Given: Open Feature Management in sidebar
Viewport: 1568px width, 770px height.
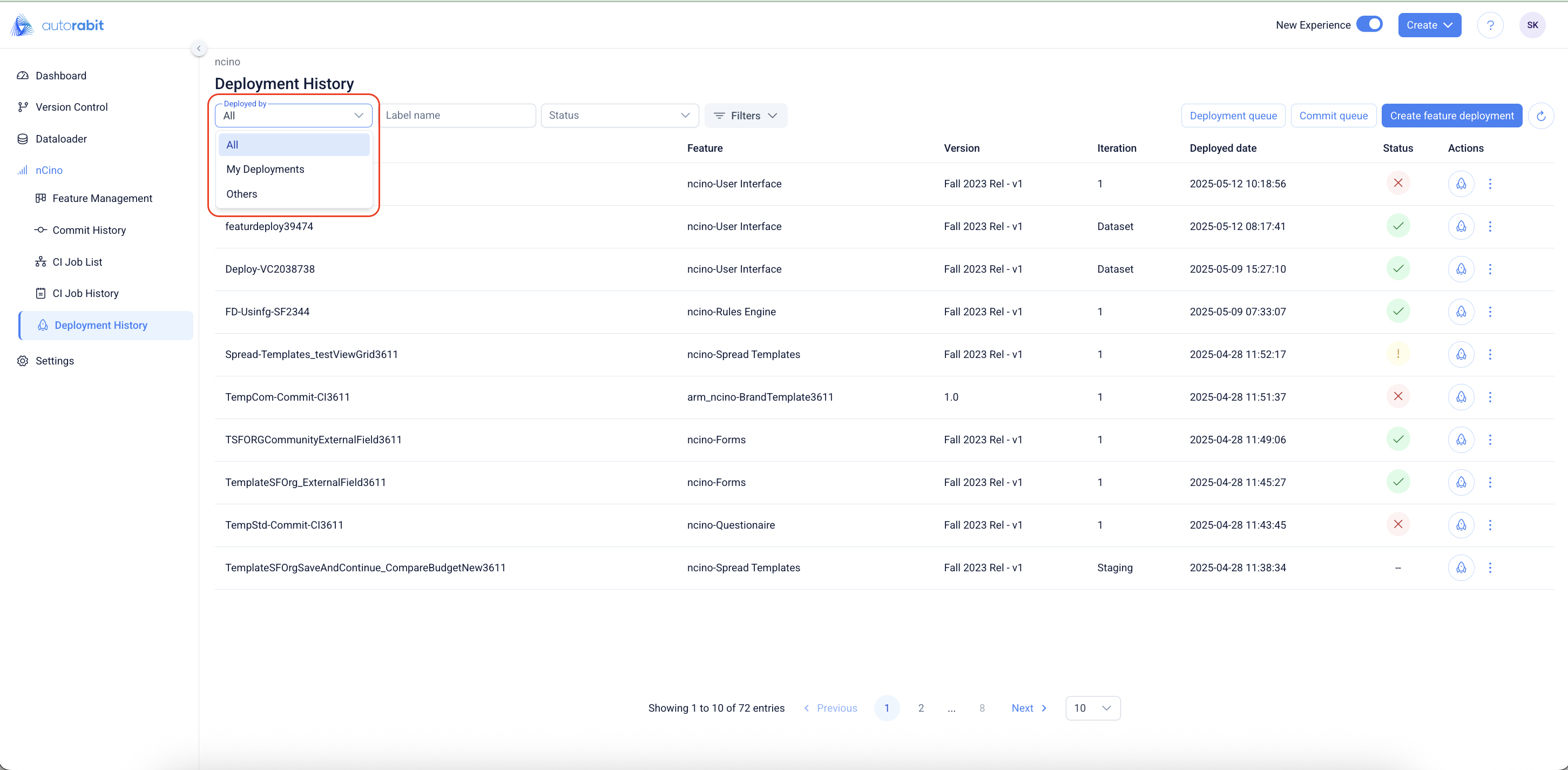Looking at the screenshot, I should (x=102, y=198).
